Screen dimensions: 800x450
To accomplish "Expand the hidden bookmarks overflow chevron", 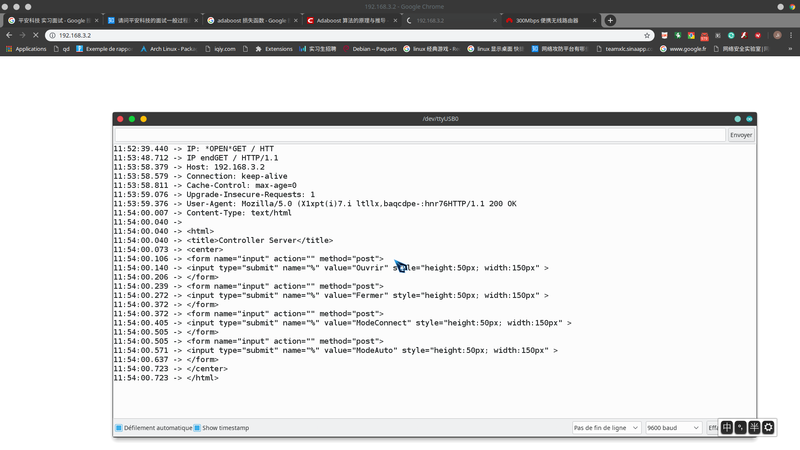I will (792, 48).
